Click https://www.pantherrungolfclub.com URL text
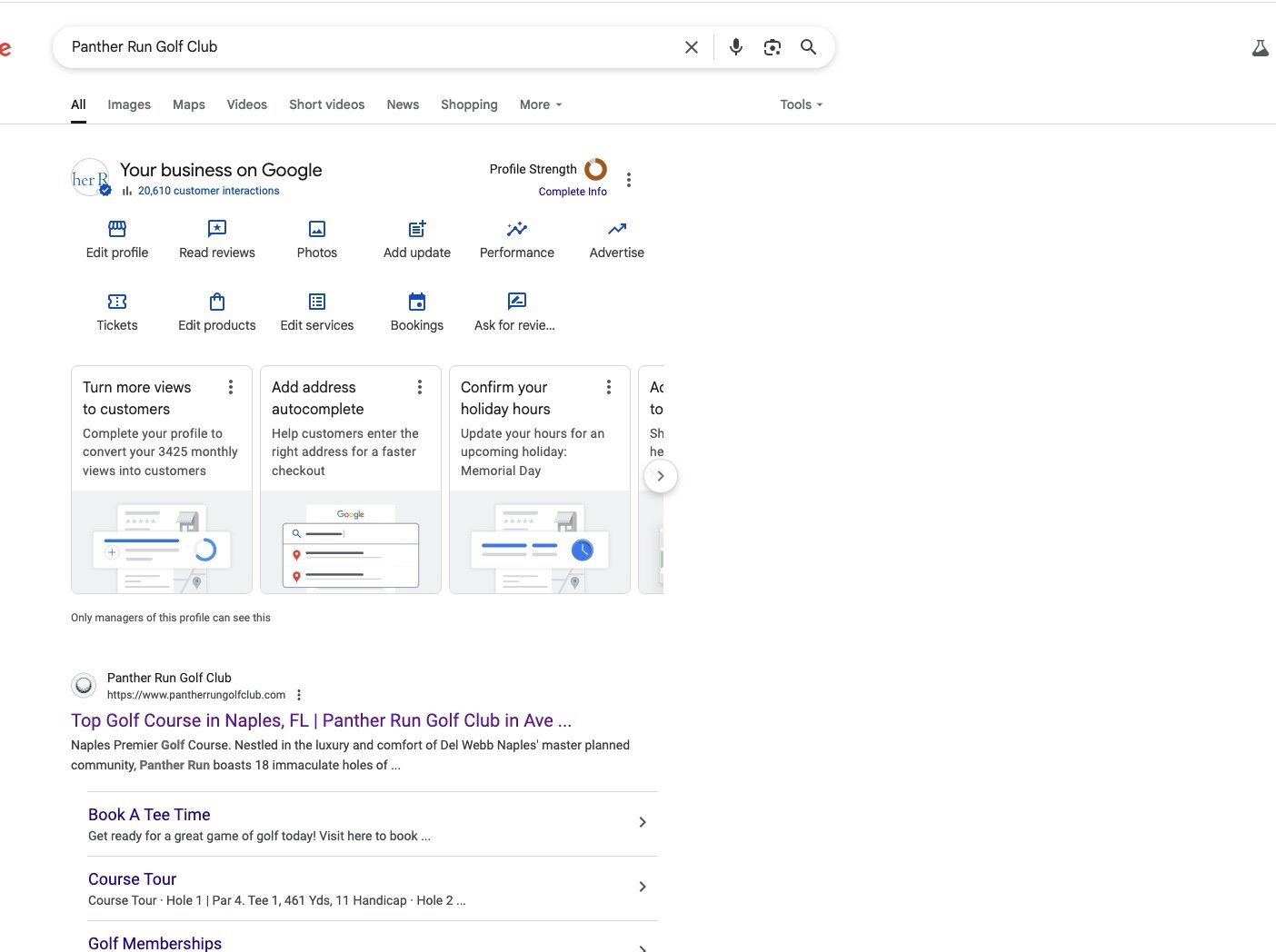 tap(196, 695)
